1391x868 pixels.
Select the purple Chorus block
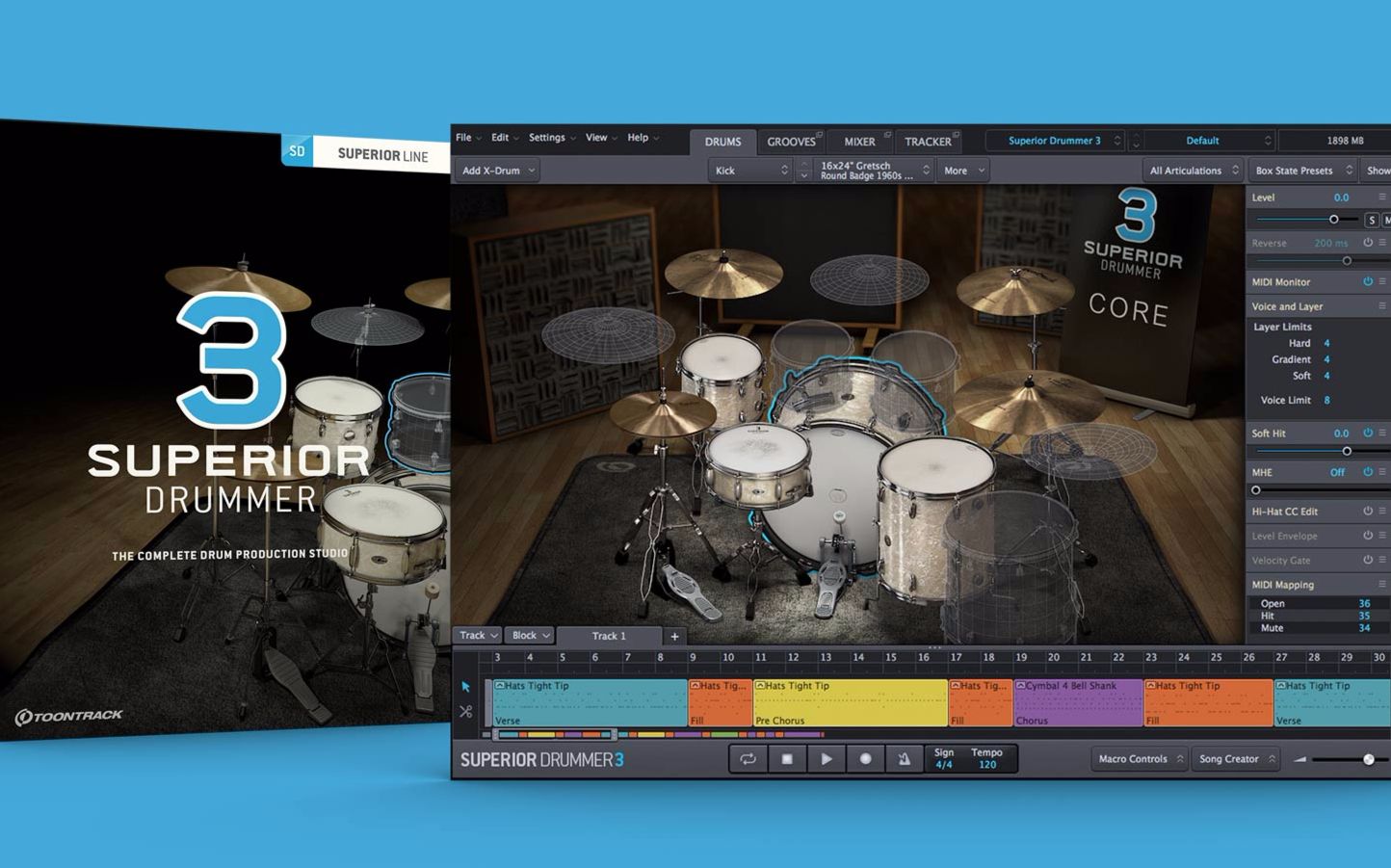click(x=1078, y=703)
